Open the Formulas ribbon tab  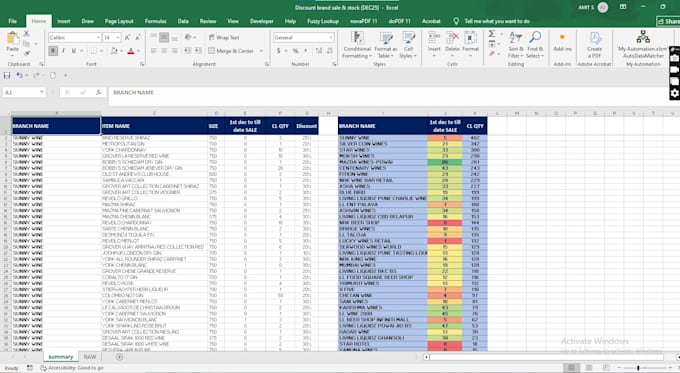(155, 21)
